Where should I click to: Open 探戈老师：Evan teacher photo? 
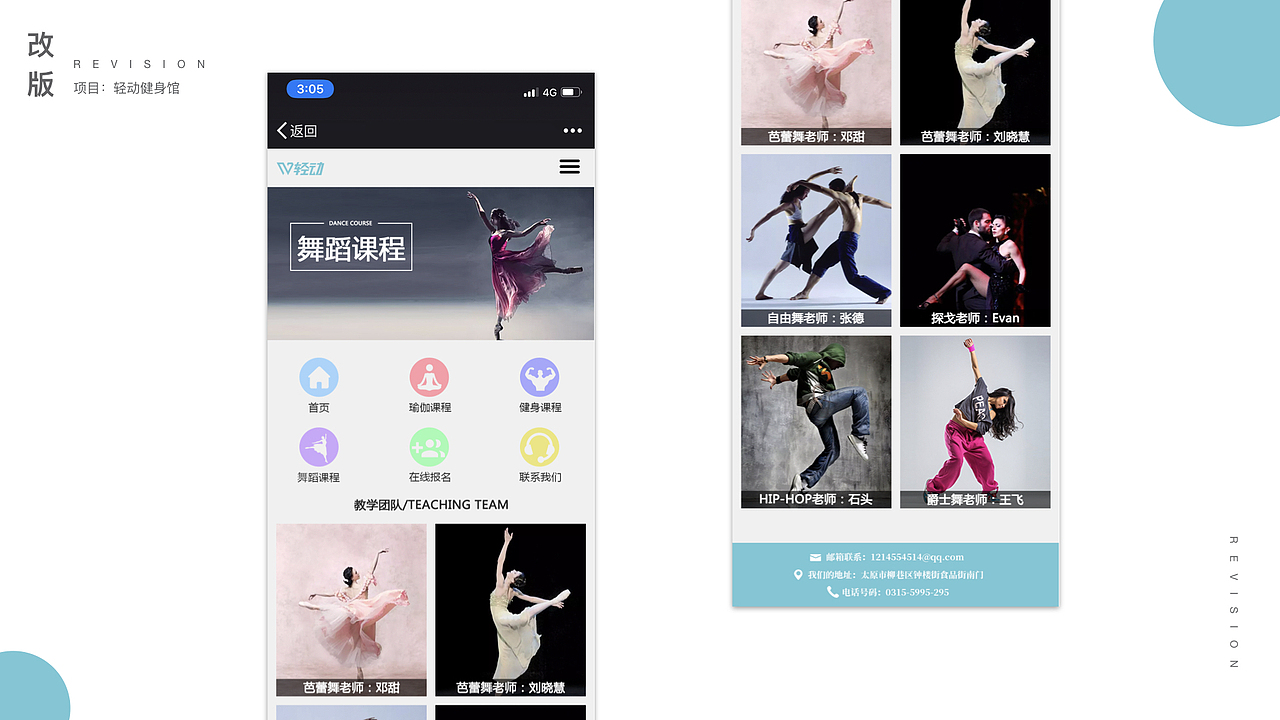pyautogui.click(x=975, y=240)
